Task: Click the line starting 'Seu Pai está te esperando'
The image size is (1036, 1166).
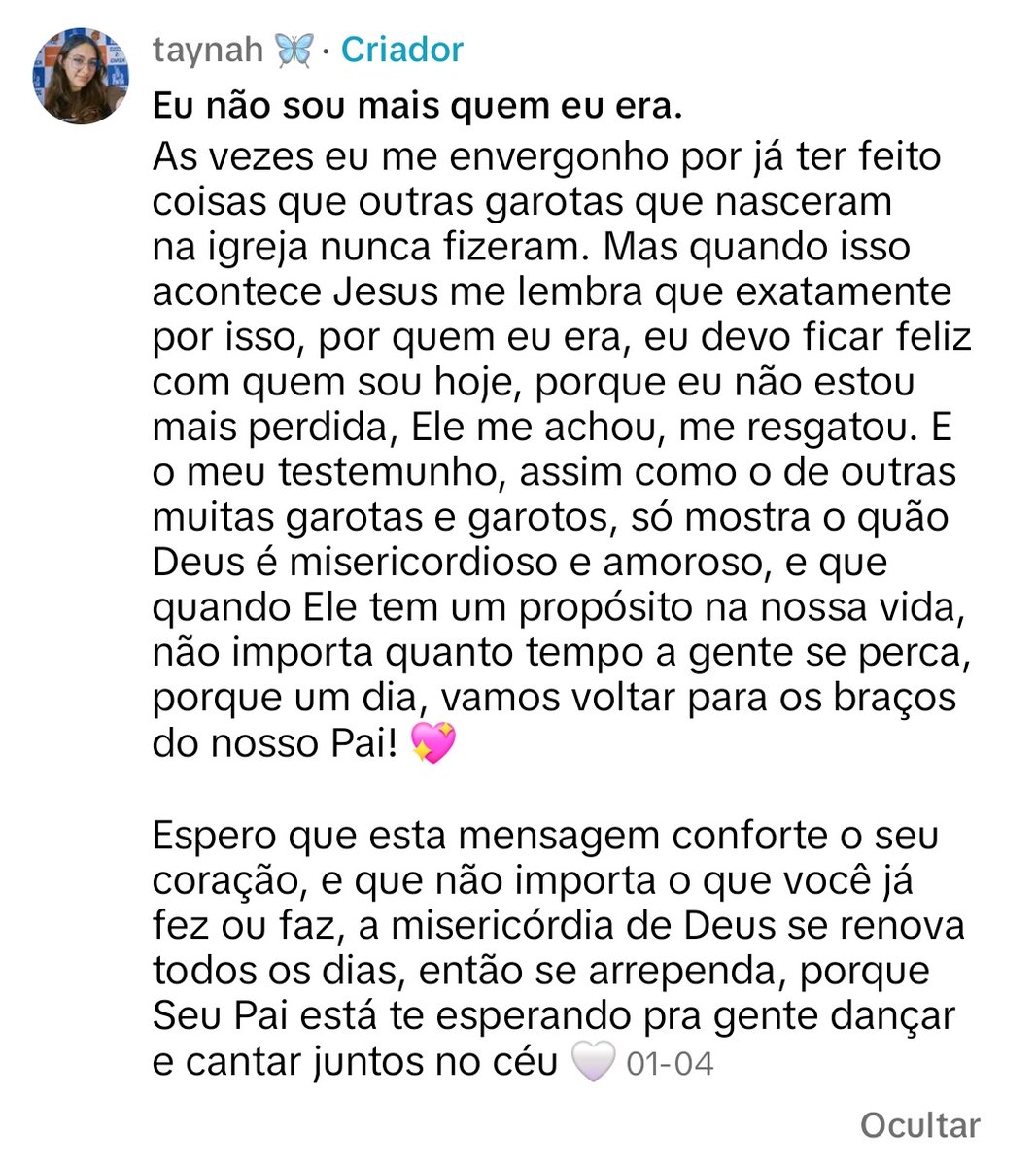Action: coord(554,1017)
